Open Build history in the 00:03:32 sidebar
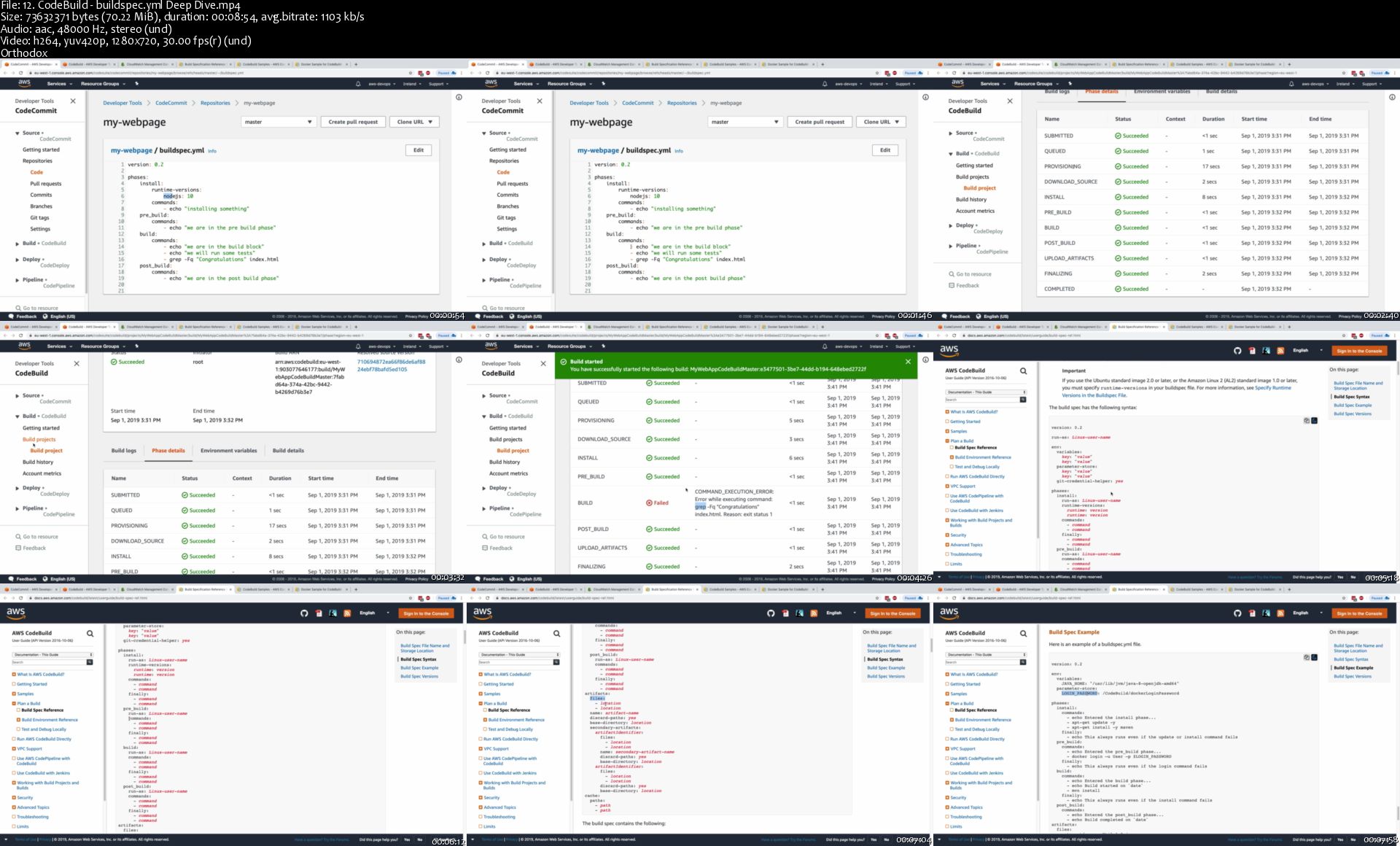Image resolution: width=1400 pixels, height=846 pixels. pyautogui.click(x=38, y=462)
